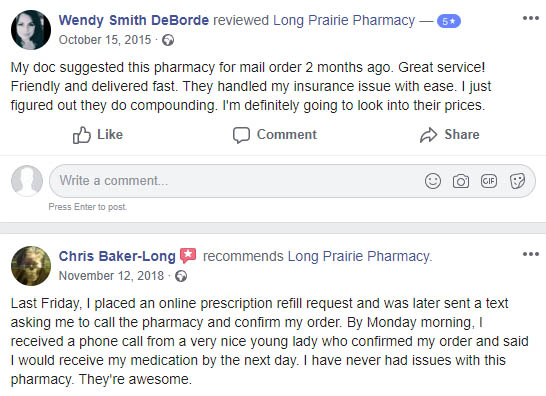Open Wendy Smith DeBorde's profile name link
This screenshot has width=546, height=396.
click(134, 20)
